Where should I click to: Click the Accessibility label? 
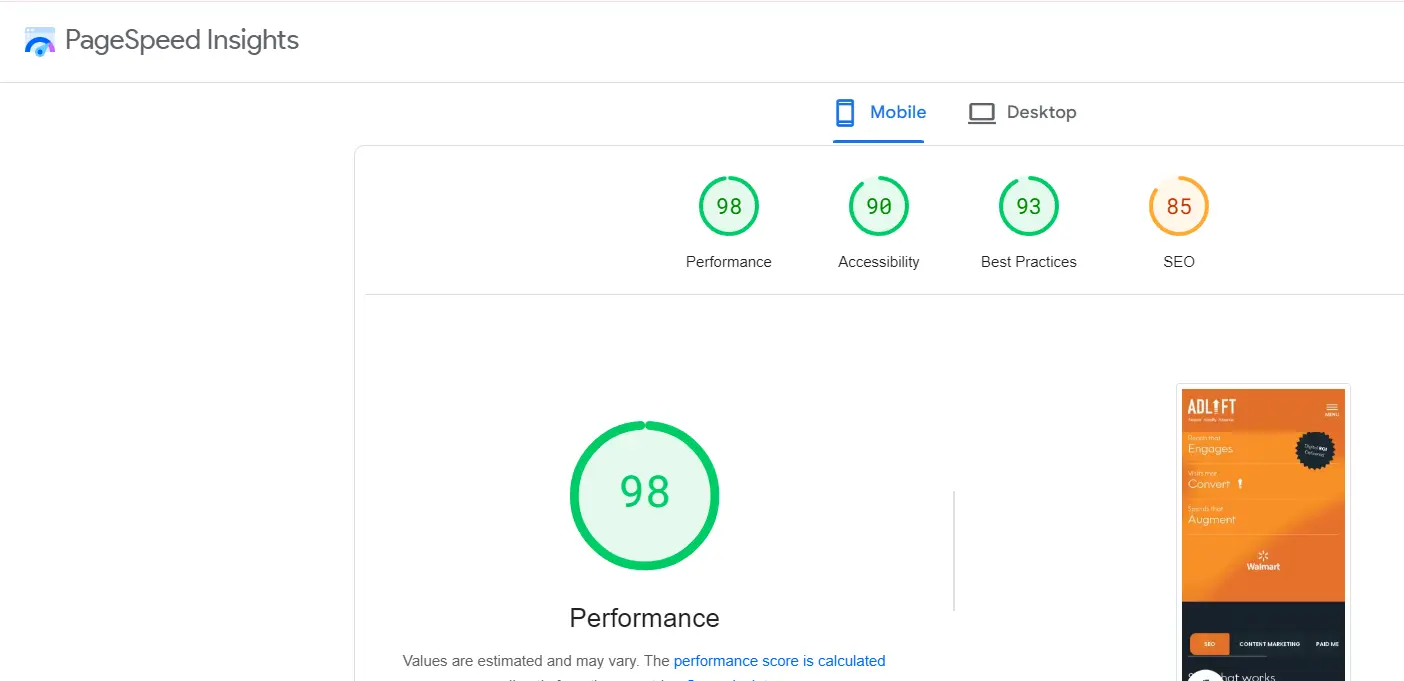(x=879, y=262)
